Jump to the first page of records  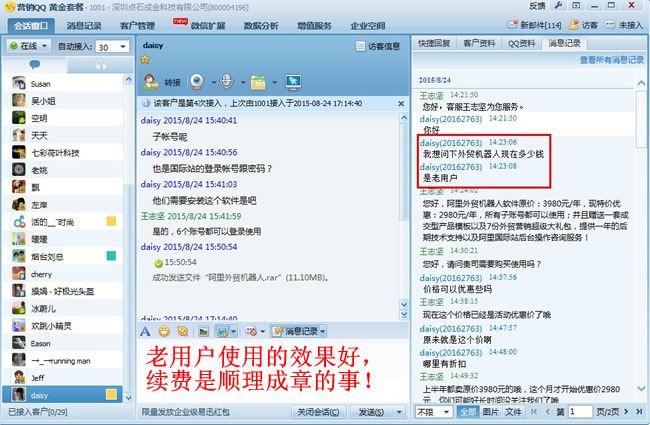534,411
